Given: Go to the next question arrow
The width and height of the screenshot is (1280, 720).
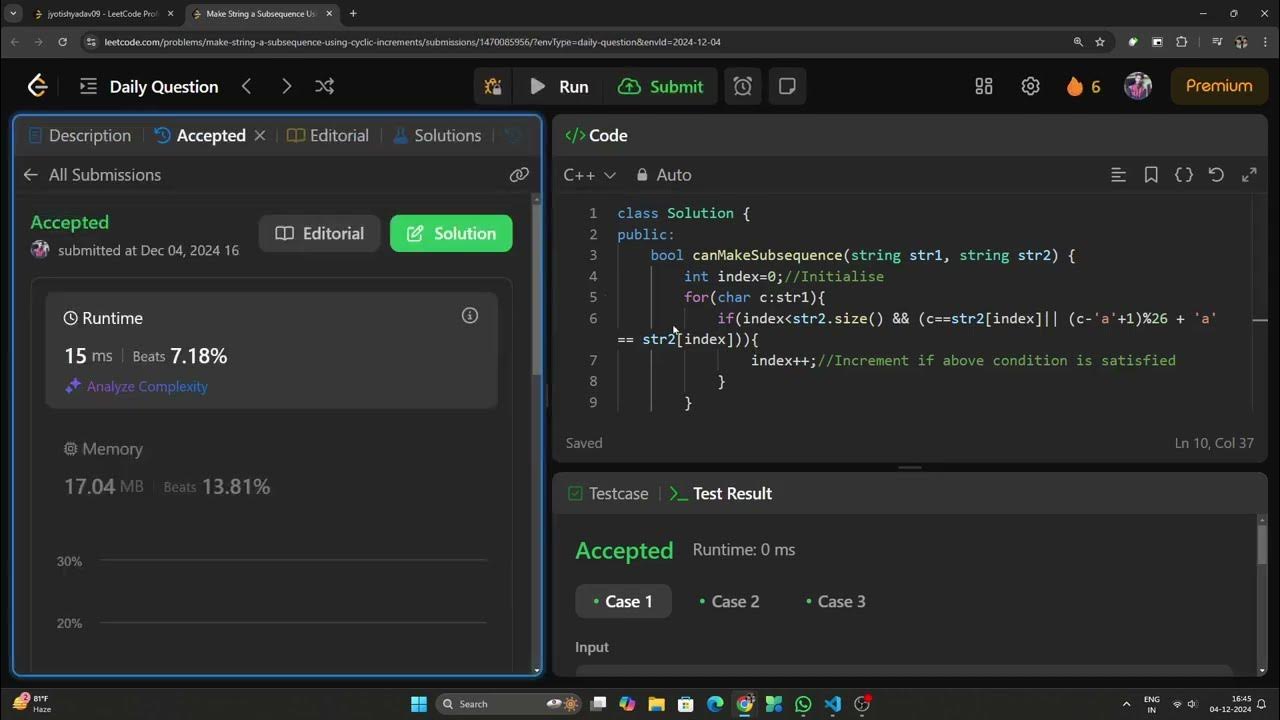Looking at the screenshot, I should [286, 86].
